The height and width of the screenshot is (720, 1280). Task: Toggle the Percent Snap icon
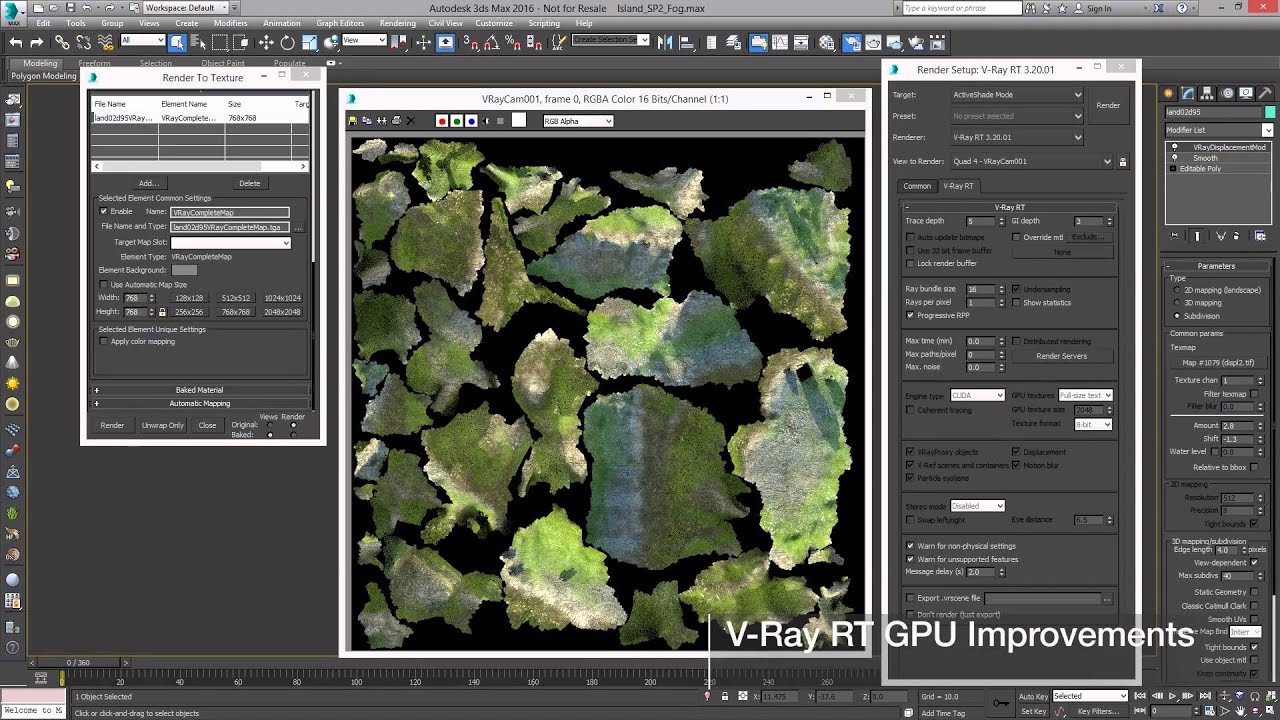tap(513, 42)
